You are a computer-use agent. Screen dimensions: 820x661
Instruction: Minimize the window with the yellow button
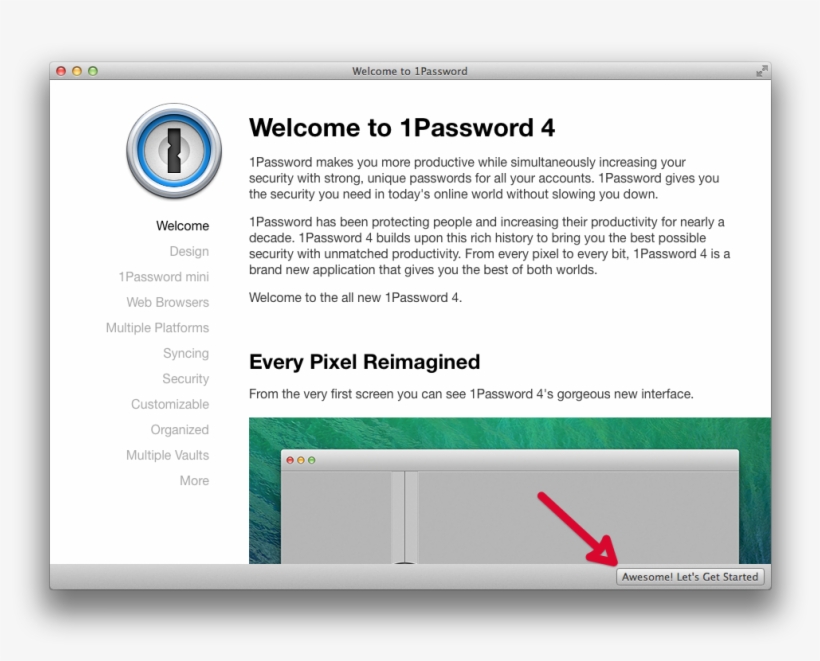pos(77,71)
